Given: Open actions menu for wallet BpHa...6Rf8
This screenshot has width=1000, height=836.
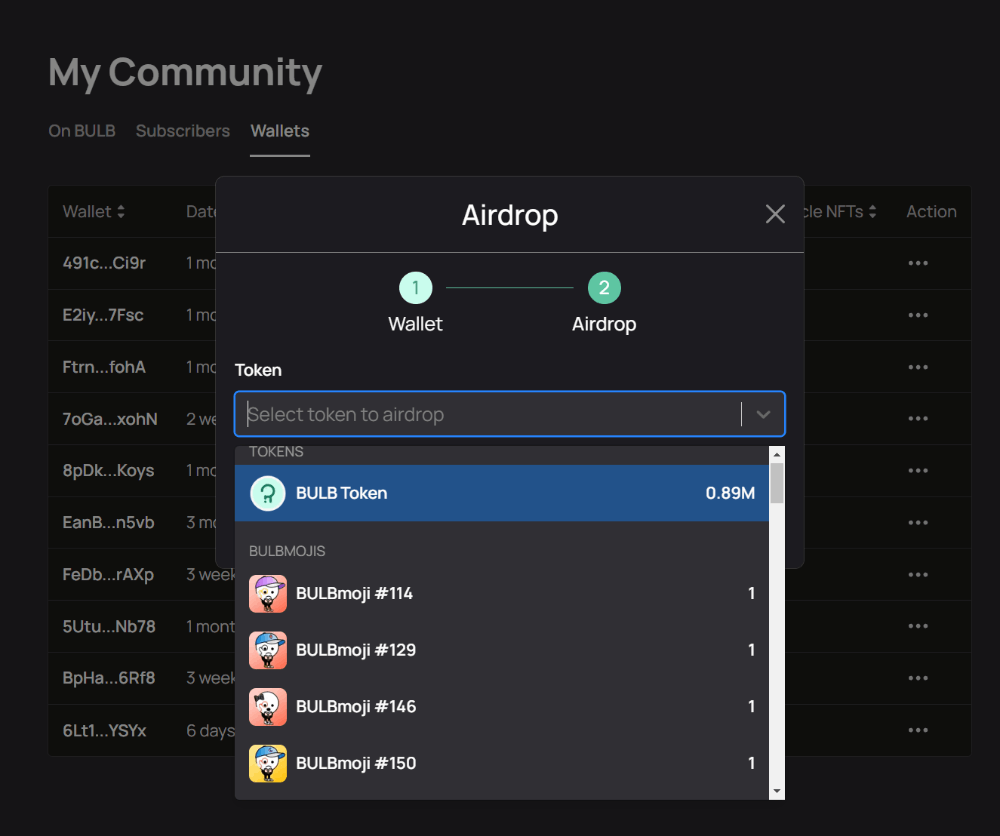Looking at the screenshot, I should point(918,678).
